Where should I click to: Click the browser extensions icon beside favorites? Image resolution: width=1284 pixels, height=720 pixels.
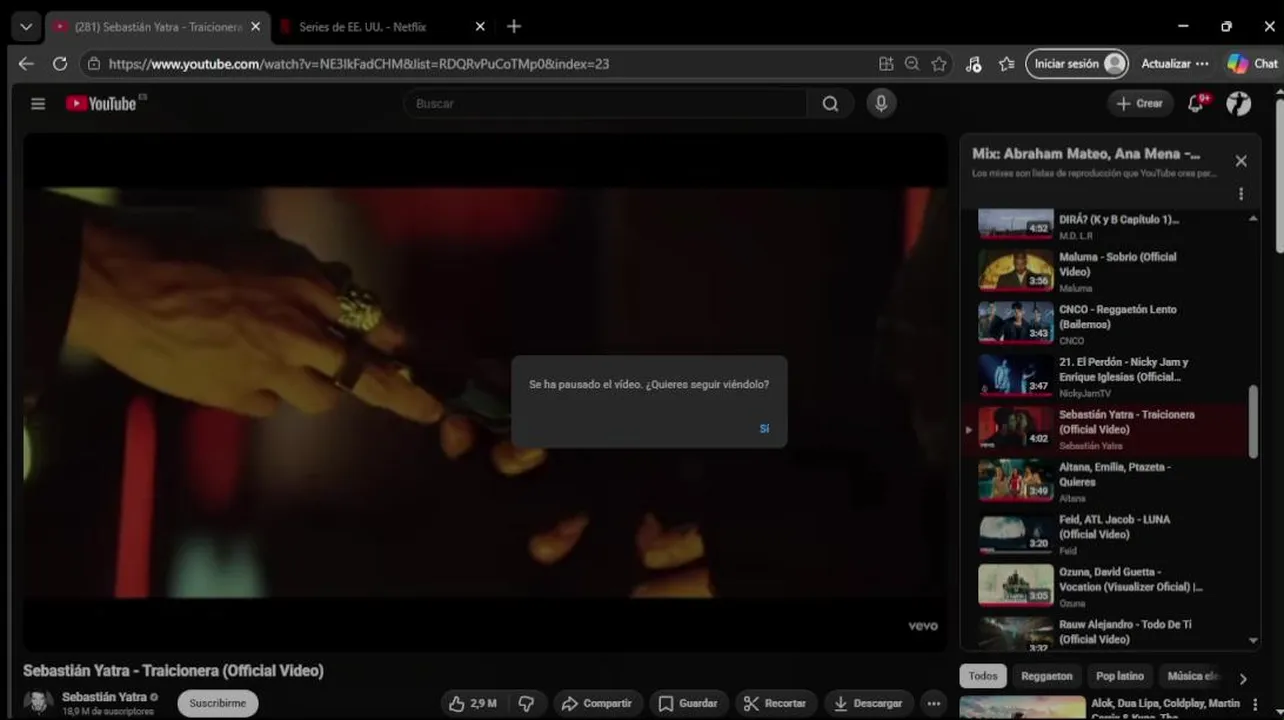(974, 63)
